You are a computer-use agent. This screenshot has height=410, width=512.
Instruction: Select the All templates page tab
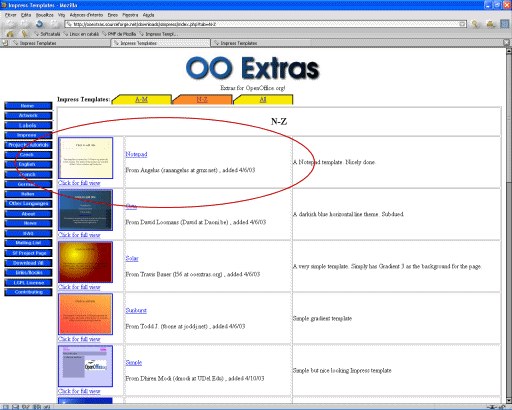pyautogui.click(x=263, y=99)
